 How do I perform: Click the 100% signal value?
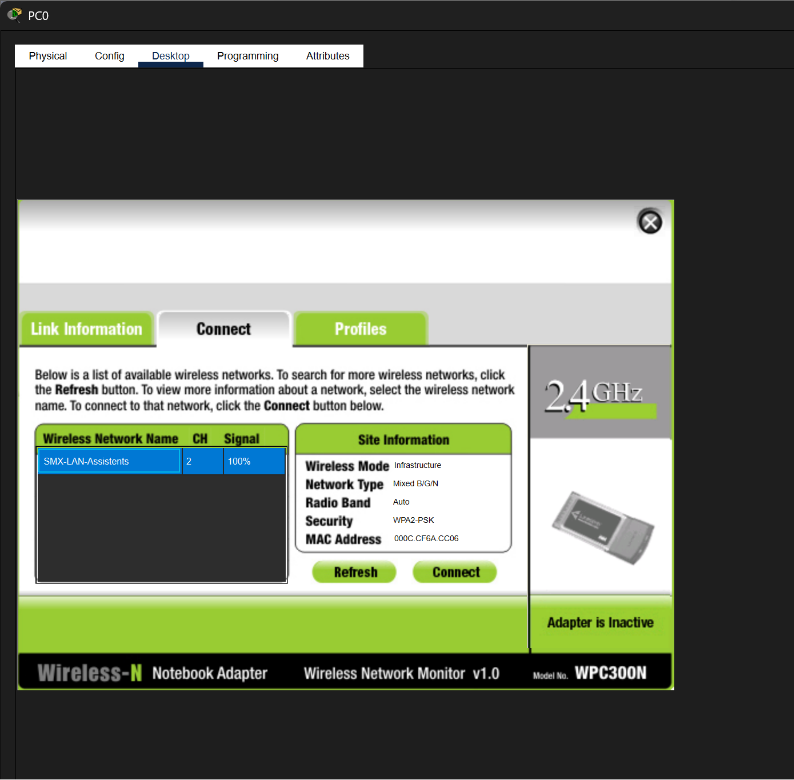tap(254, 461)
